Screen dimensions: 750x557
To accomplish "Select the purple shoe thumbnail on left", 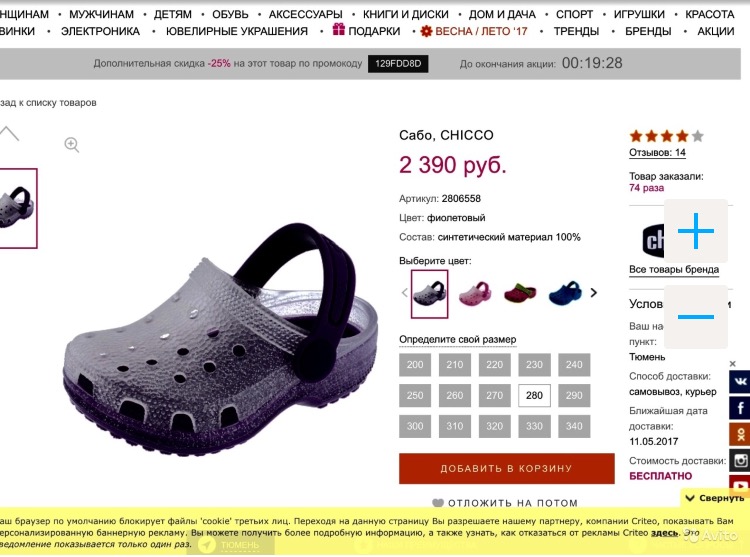I will coord(17,208).
